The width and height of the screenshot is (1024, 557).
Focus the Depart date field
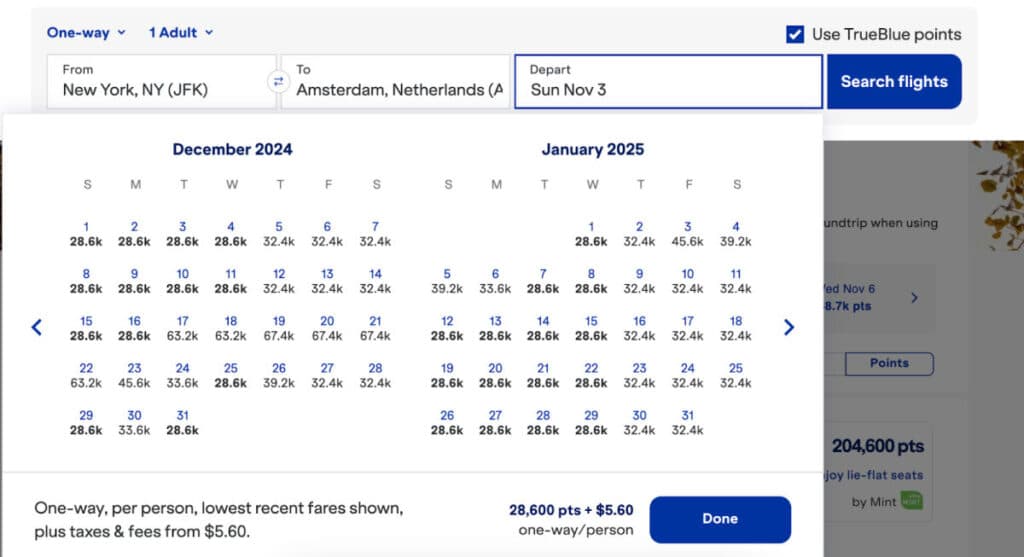click(x=668, y=81)
